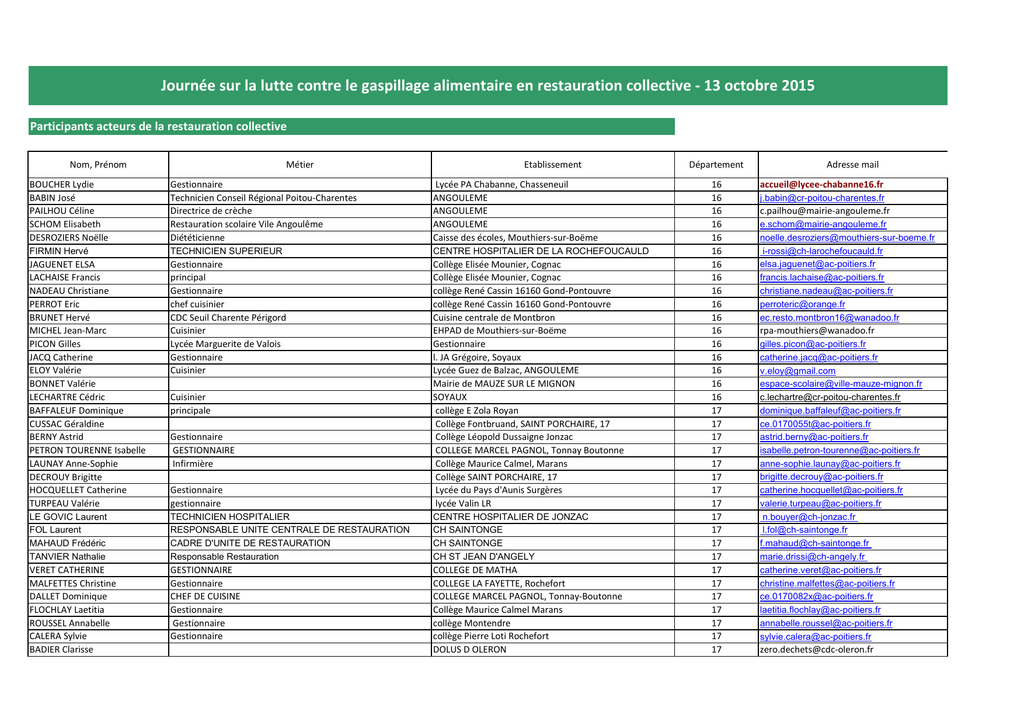Click the 'Nom, Prénom' header cell
The width and height of the screenshot is (1024, 725).
click(98, 165)
